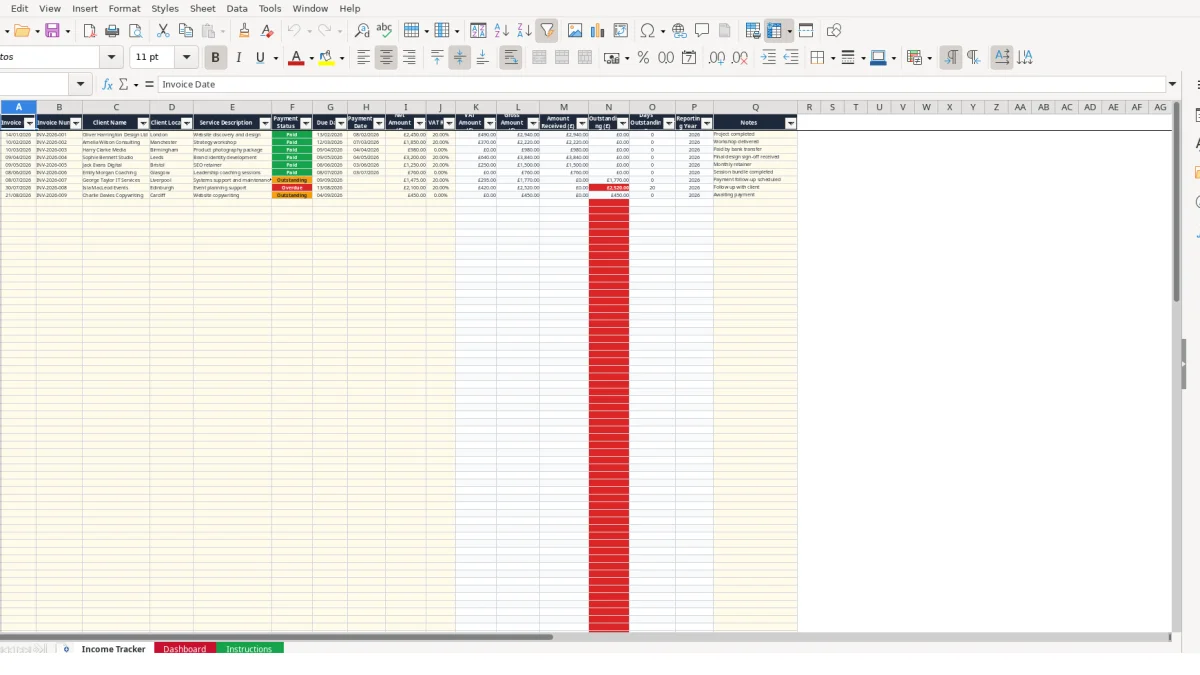Insert an image

pyautogui.click(x=575, y=31)
